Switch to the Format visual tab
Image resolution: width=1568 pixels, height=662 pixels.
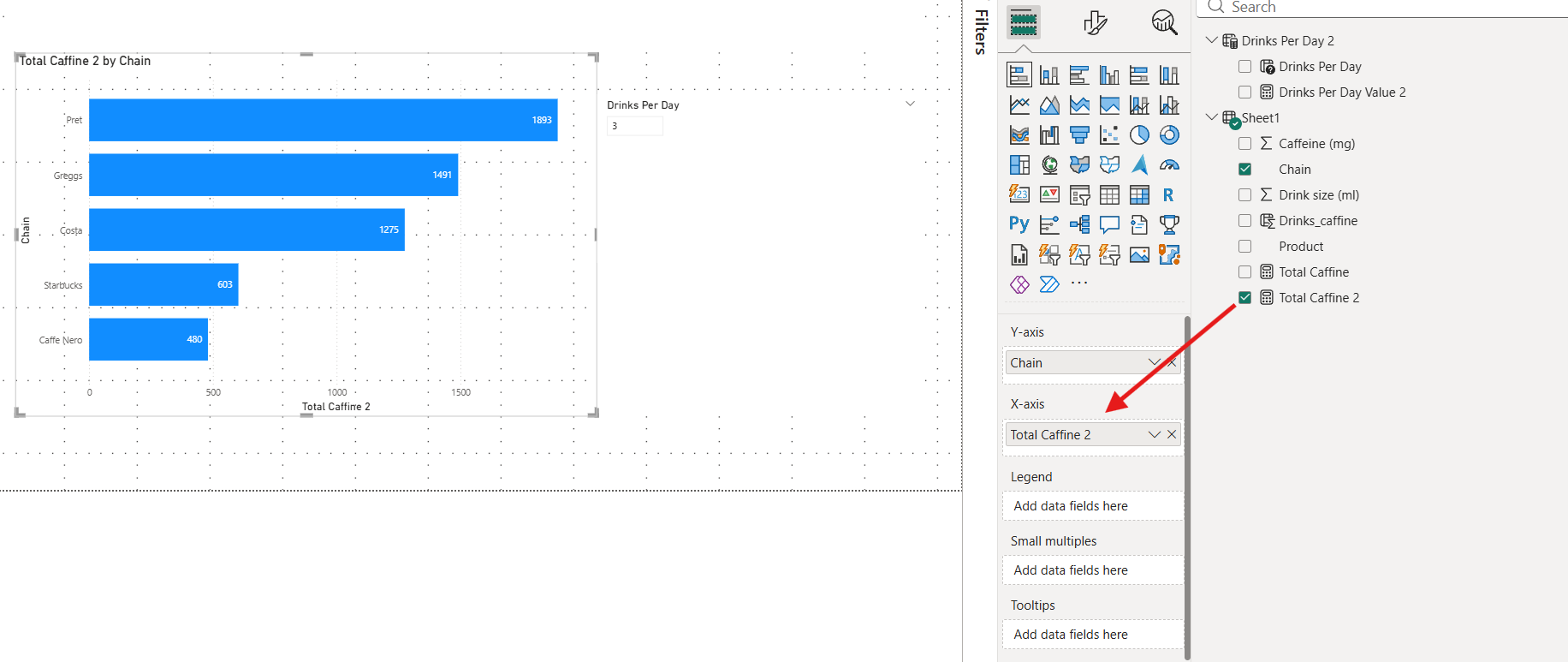1095,22
